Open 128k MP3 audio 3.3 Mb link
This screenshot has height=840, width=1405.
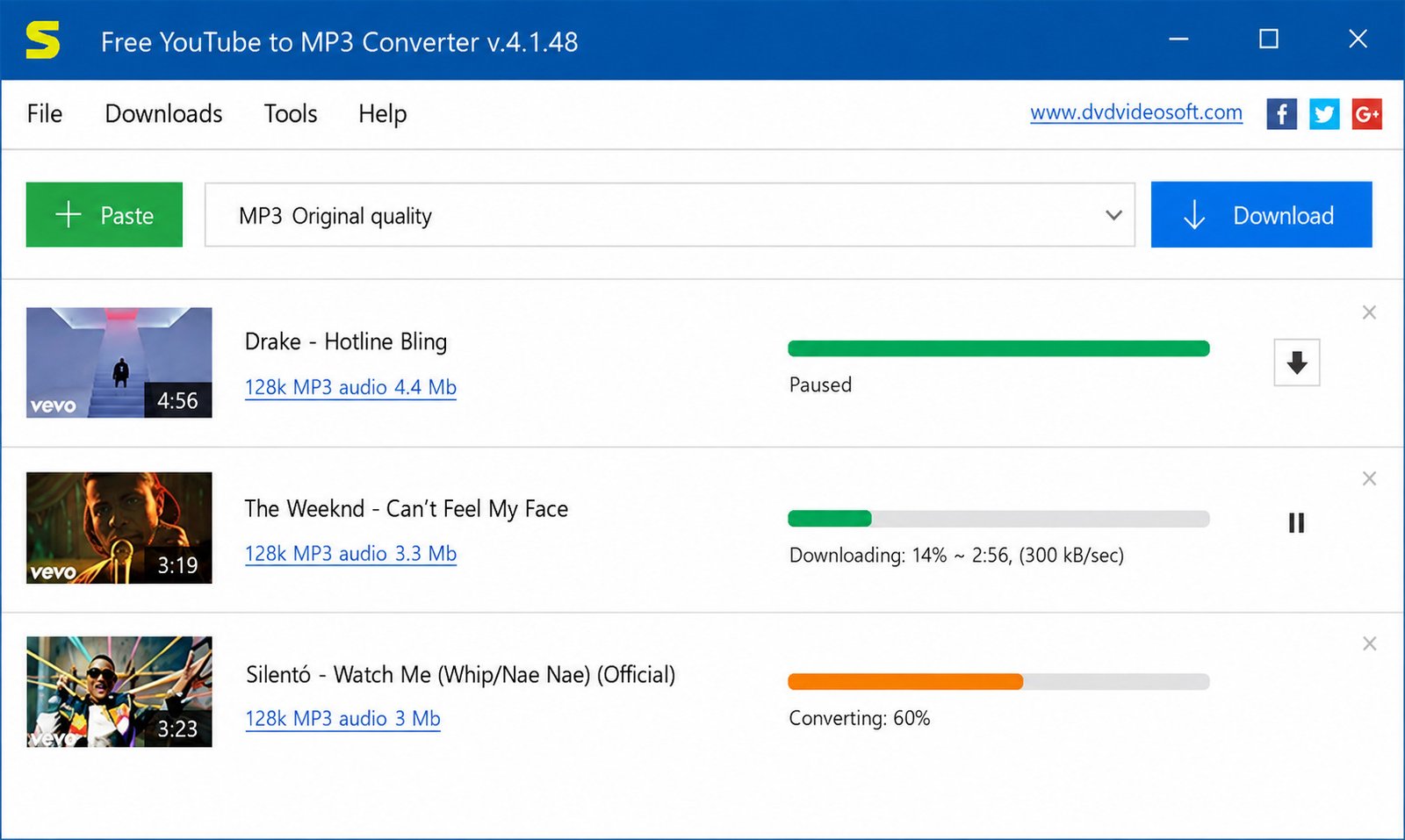[x=350, y=554]
